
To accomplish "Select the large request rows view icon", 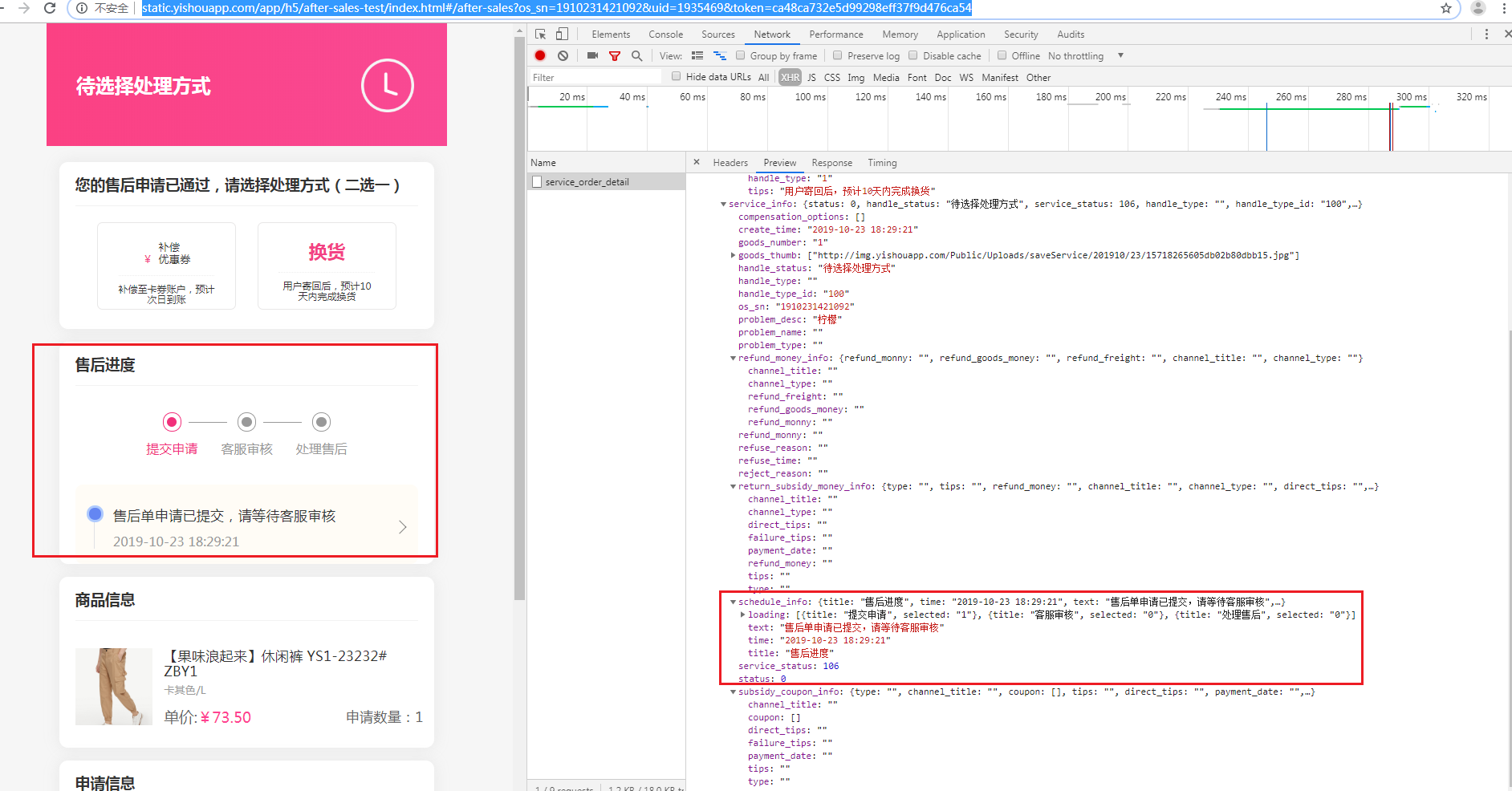I will [x=697, y=55].
